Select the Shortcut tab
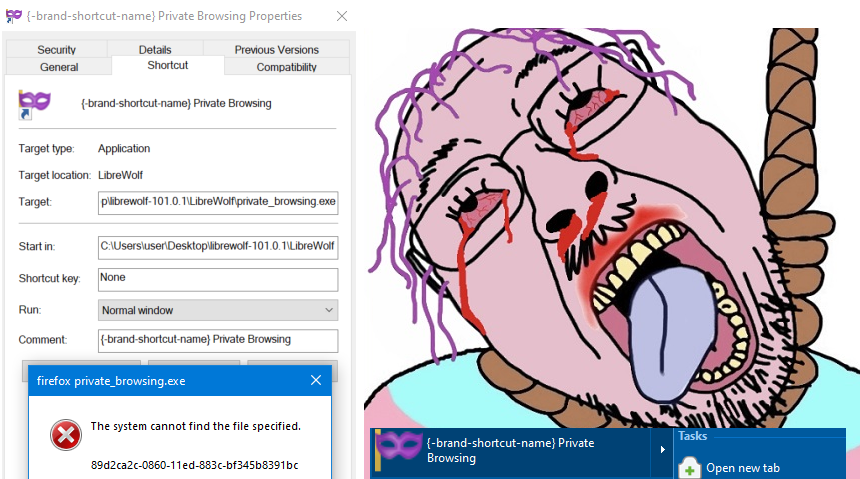The width and height of the screenshot is (860, 479). (x=168, y=65)
